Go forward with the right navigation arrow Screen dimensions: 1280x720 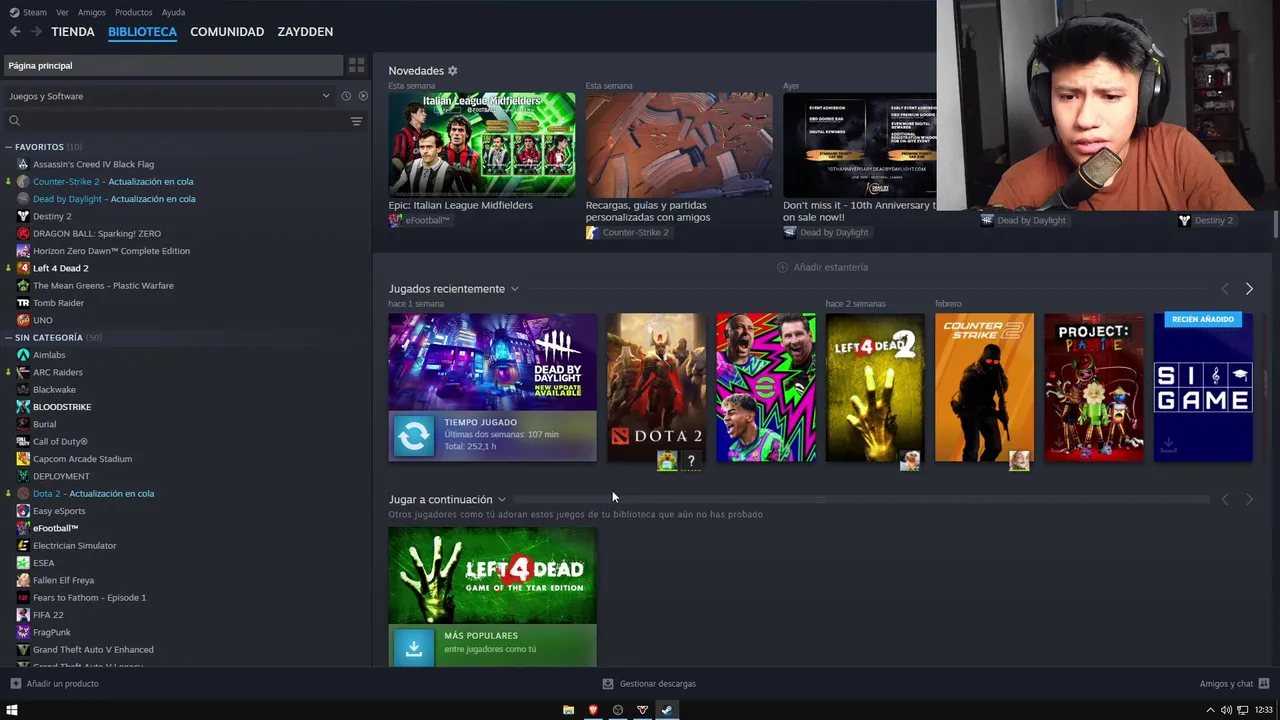click(36, 32)
